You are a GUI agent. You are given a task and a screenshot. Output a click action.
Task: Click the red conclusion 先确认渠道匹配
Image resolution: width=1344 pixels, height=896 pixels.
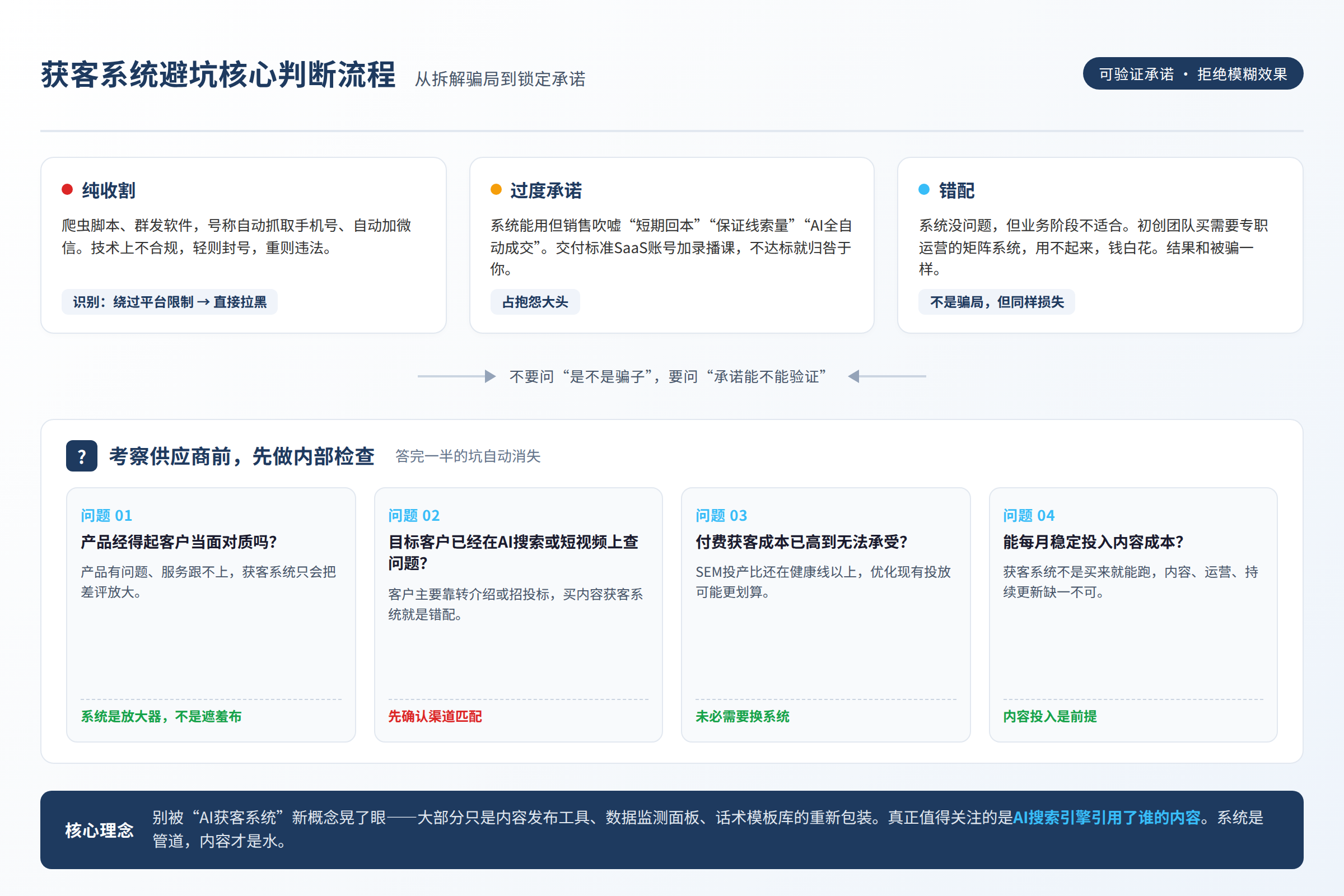(435, 717)
